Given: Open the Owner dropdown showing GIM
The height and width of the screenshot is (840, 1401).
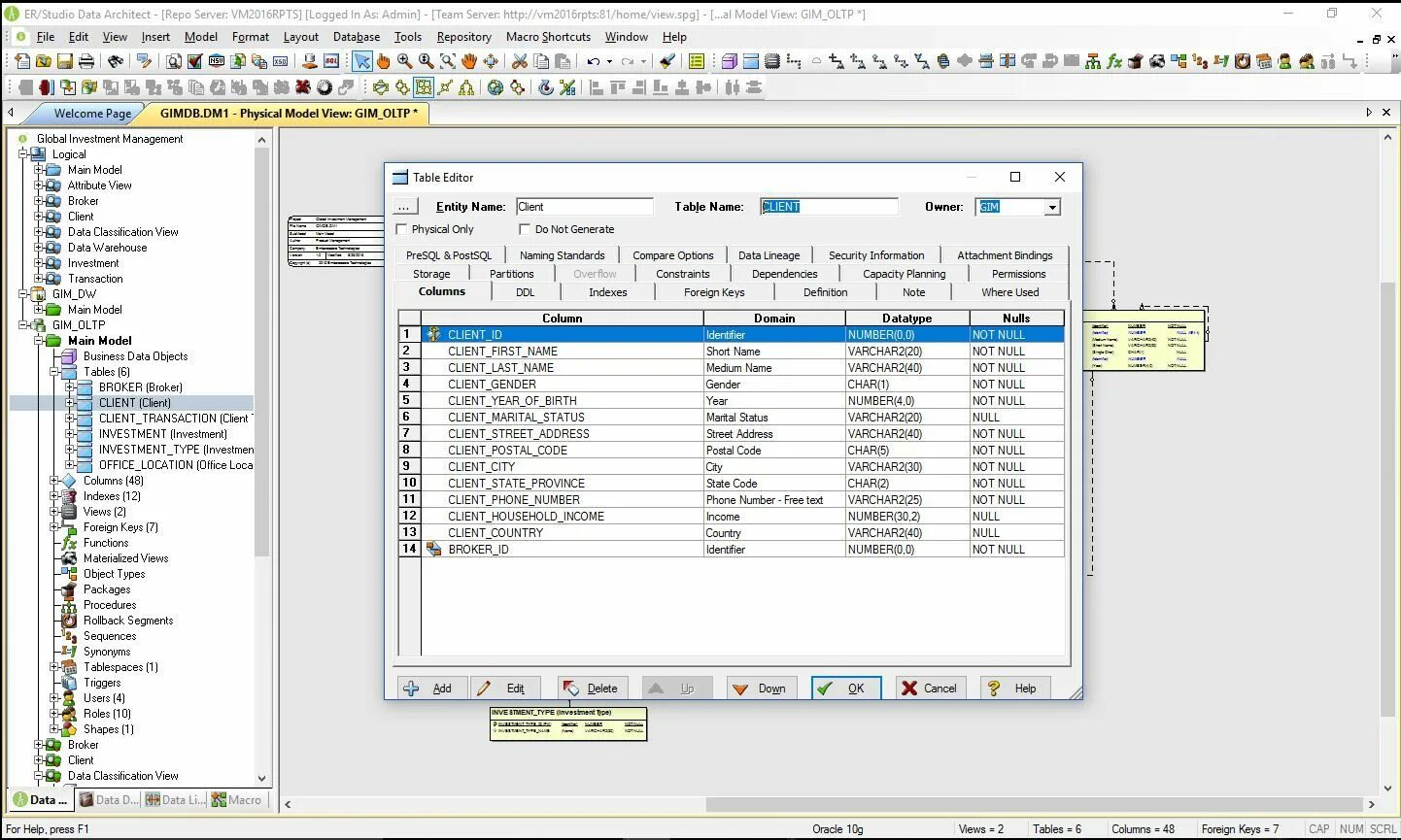Looking at the screenshot, I should coord(1051,207).
